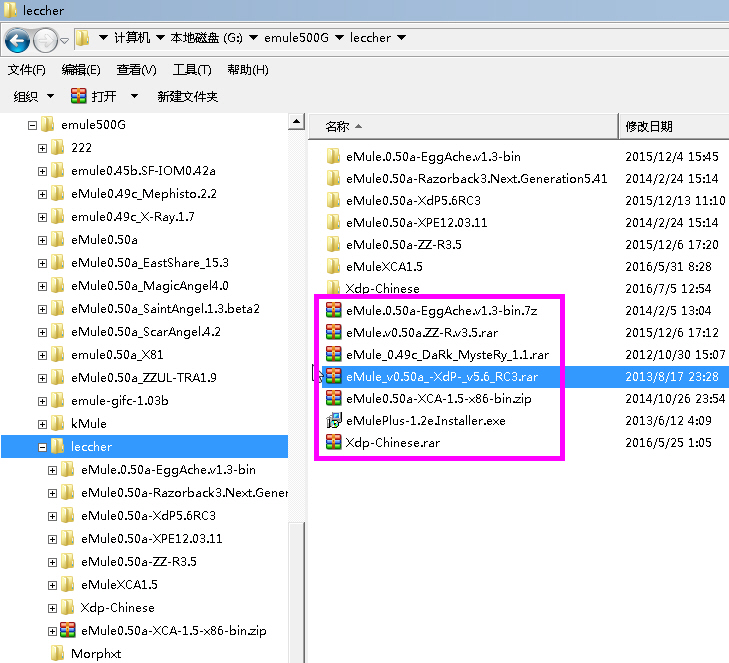Click zip icon of eMule0.50a-XCA-1.5-x86-bin.zip in tree

(x=68, y=630)
